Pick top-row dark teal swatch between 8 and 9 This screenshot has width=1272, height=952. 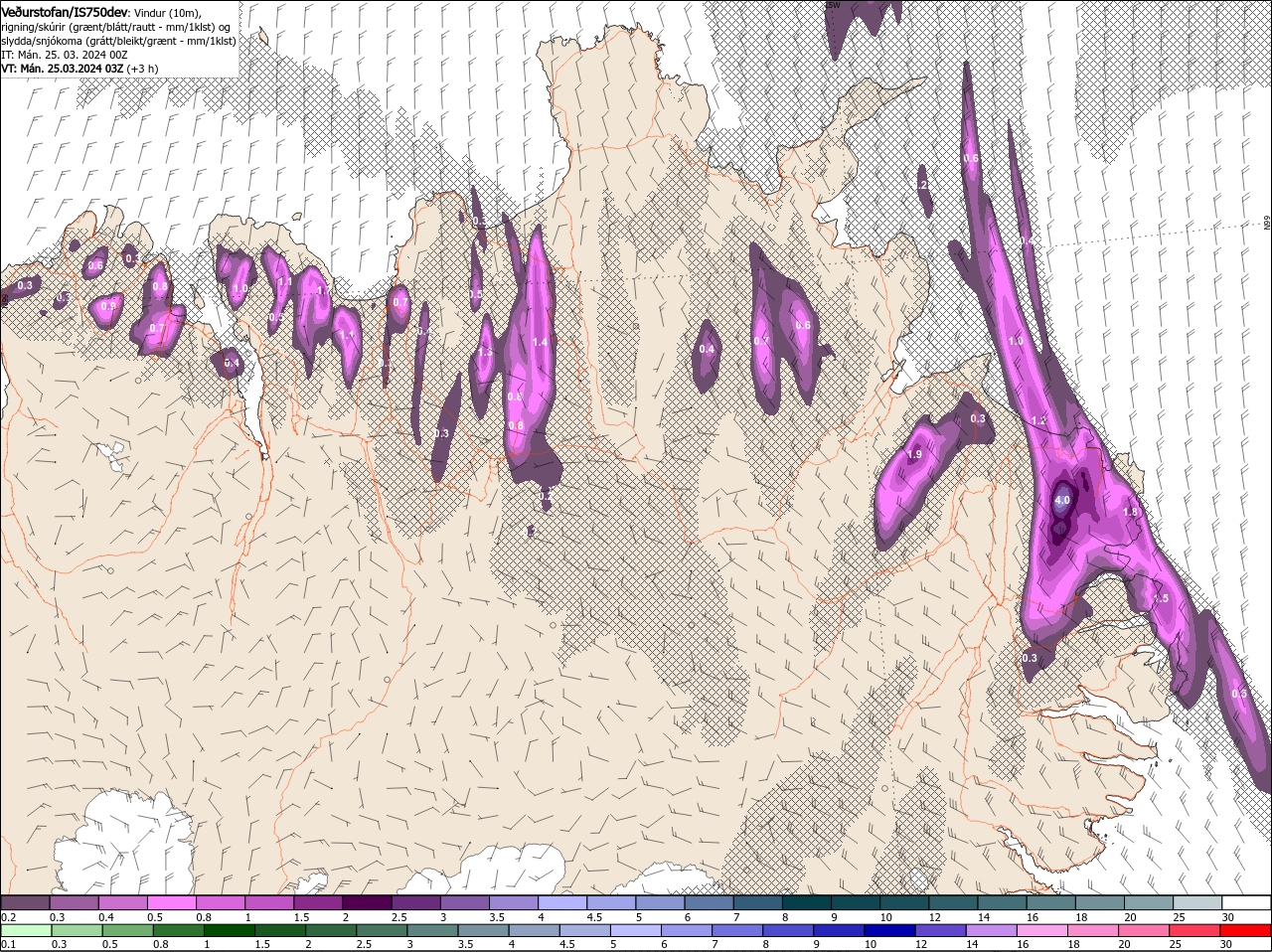coord(808,902)
